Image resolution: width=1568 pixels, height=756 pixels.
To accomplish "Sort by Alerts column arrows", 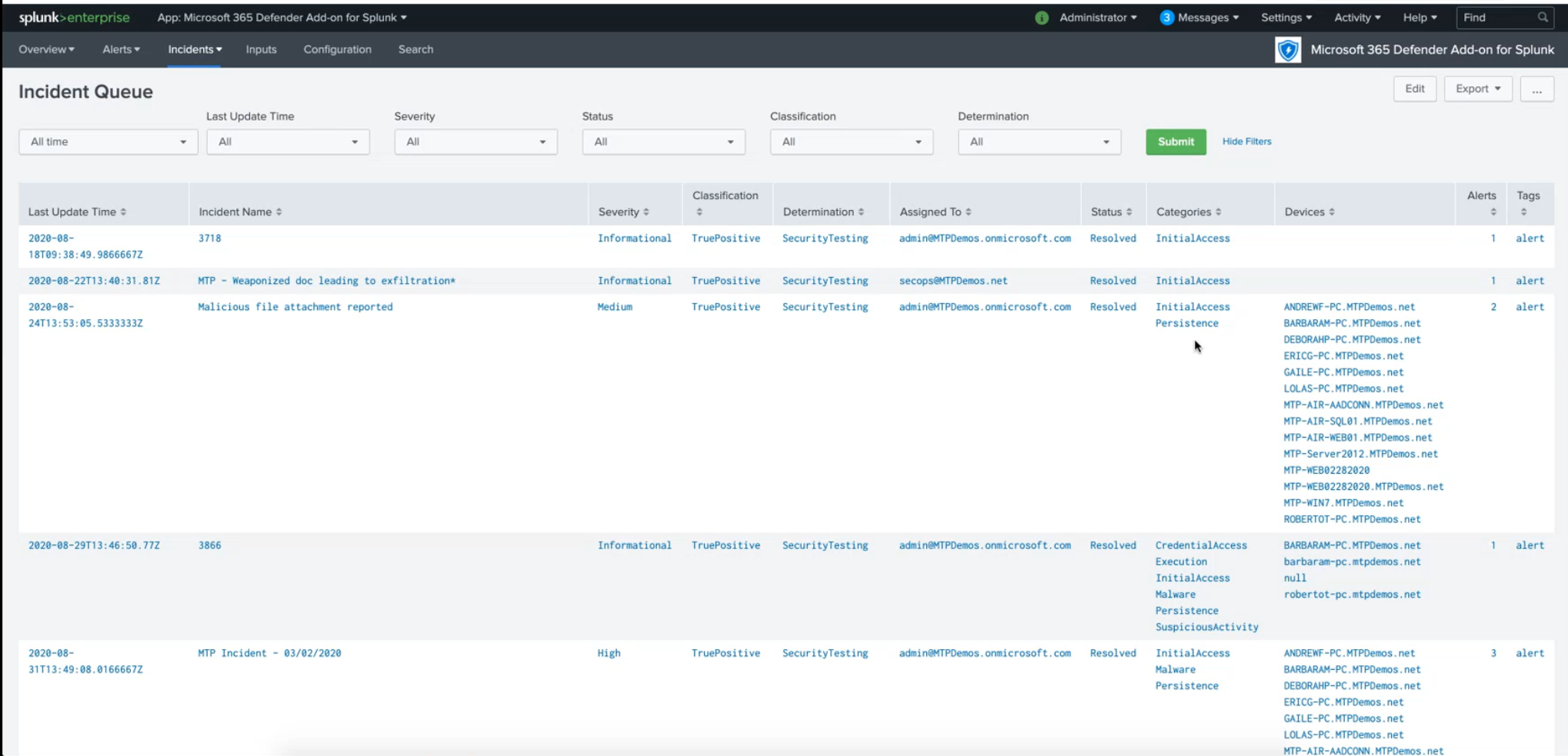I will (1493, 211).
